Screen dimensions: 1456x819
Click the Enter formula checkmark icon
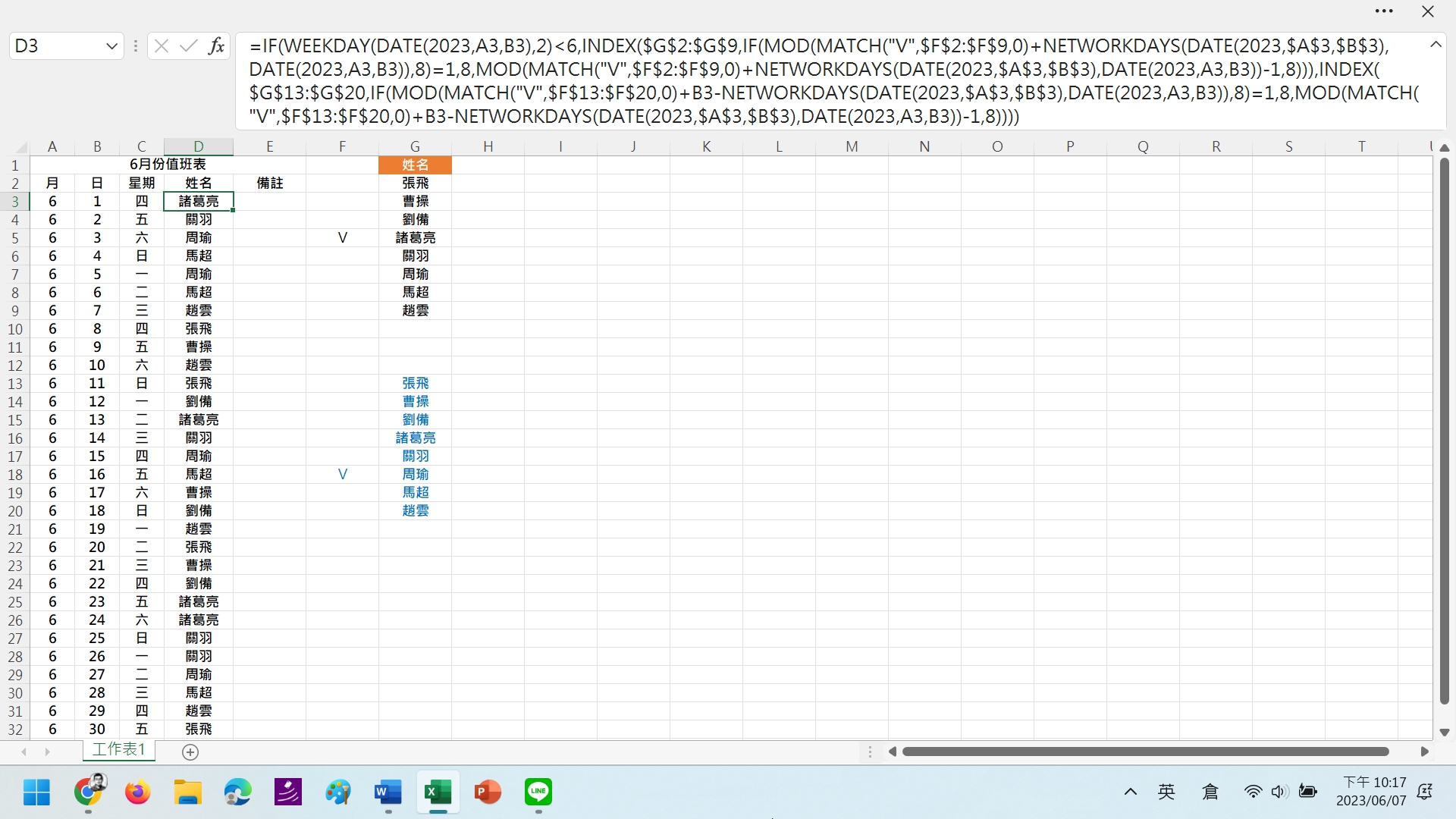[x=188, y=46]
